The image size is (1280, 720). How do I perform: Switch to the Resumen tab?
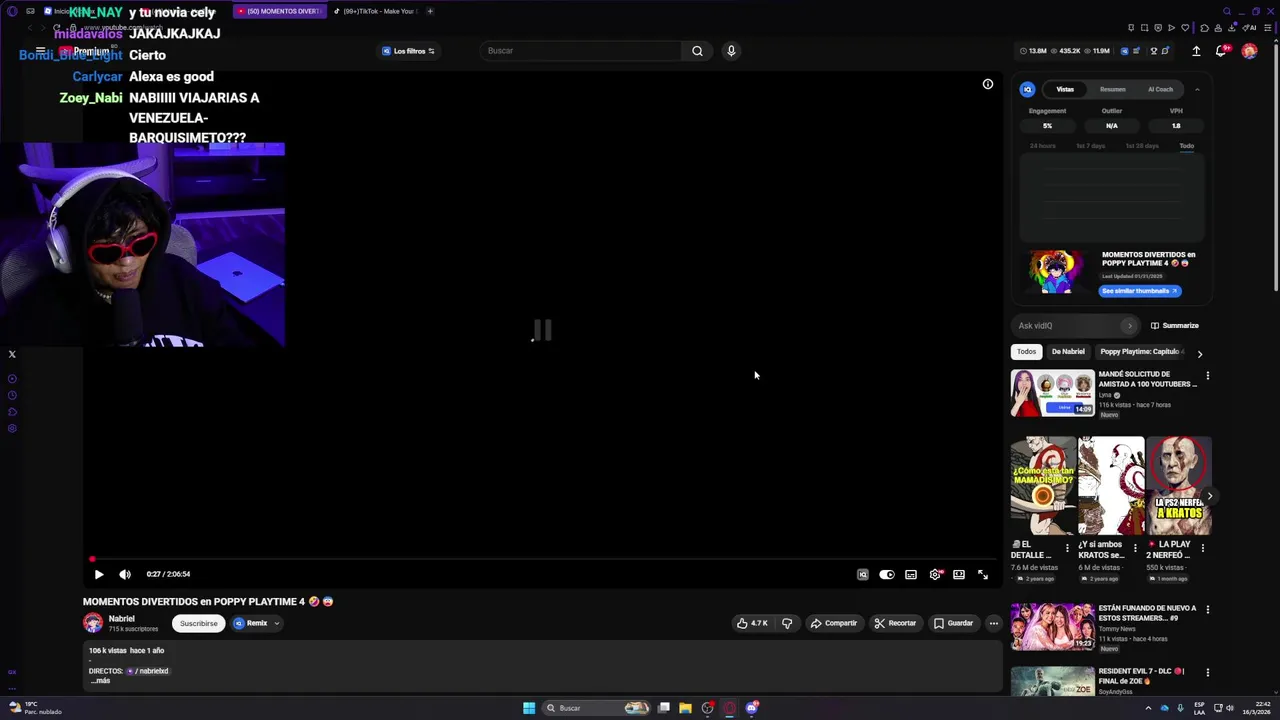tap(1113, 89)
